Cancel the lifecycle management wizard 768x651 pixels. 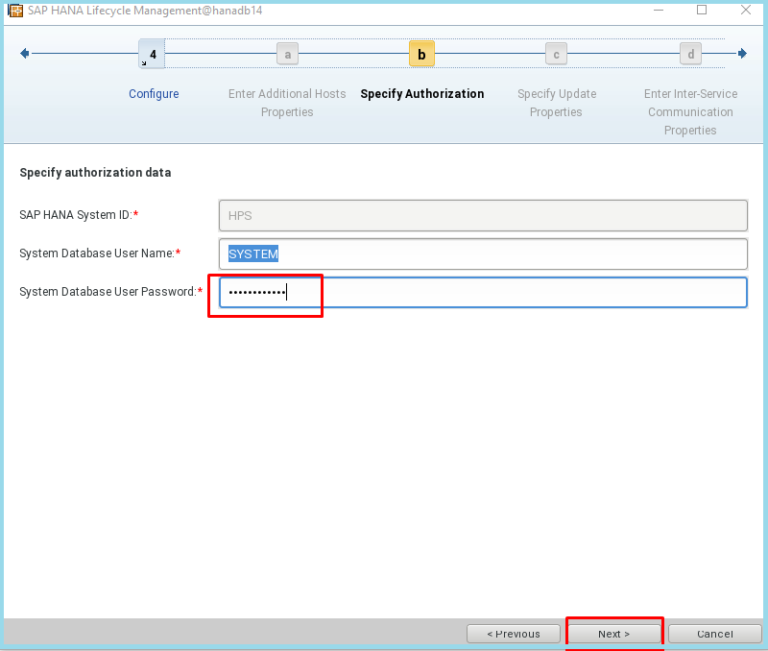click(x=715, y=634)
